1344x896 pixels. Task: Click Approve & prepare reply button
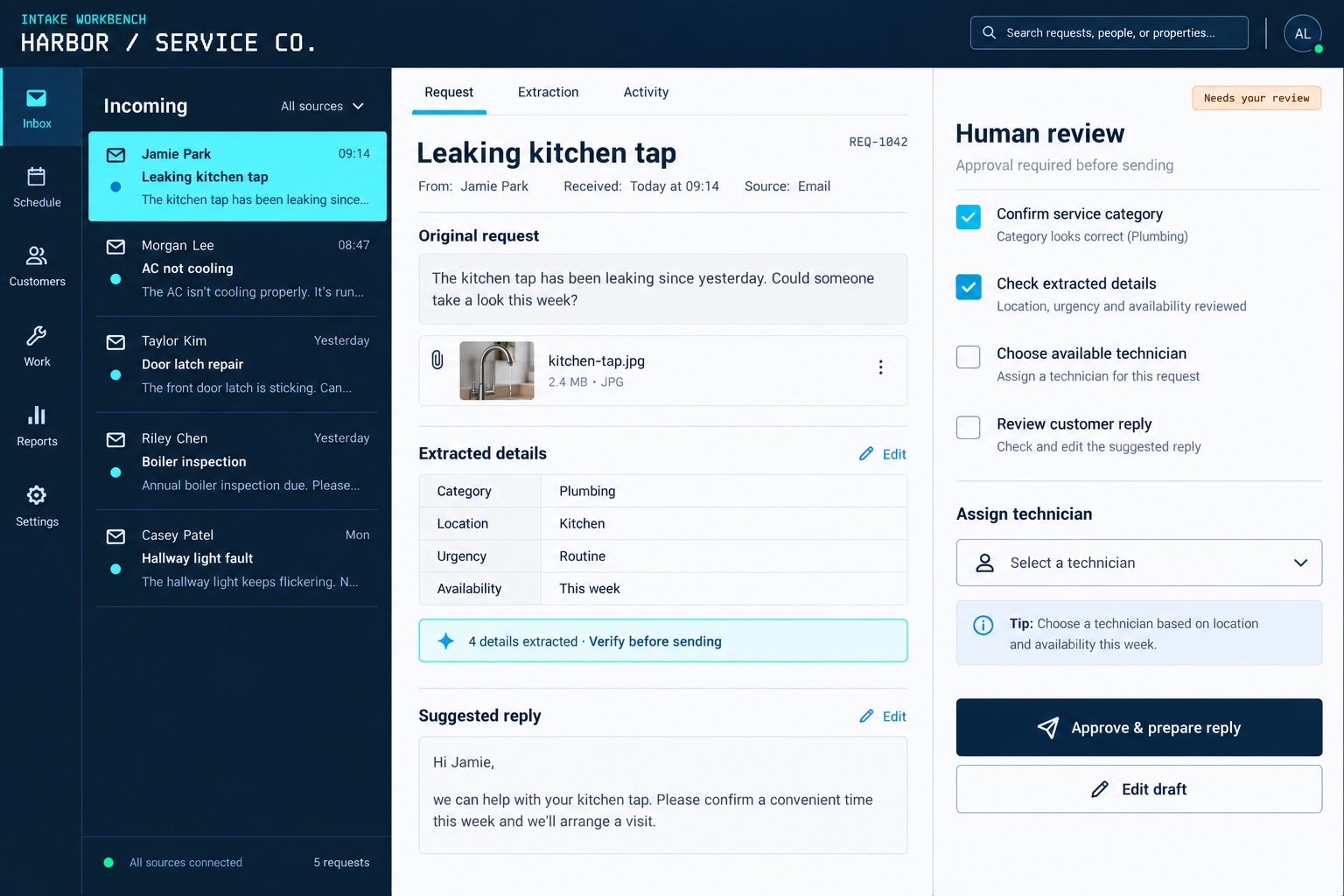1138,727
